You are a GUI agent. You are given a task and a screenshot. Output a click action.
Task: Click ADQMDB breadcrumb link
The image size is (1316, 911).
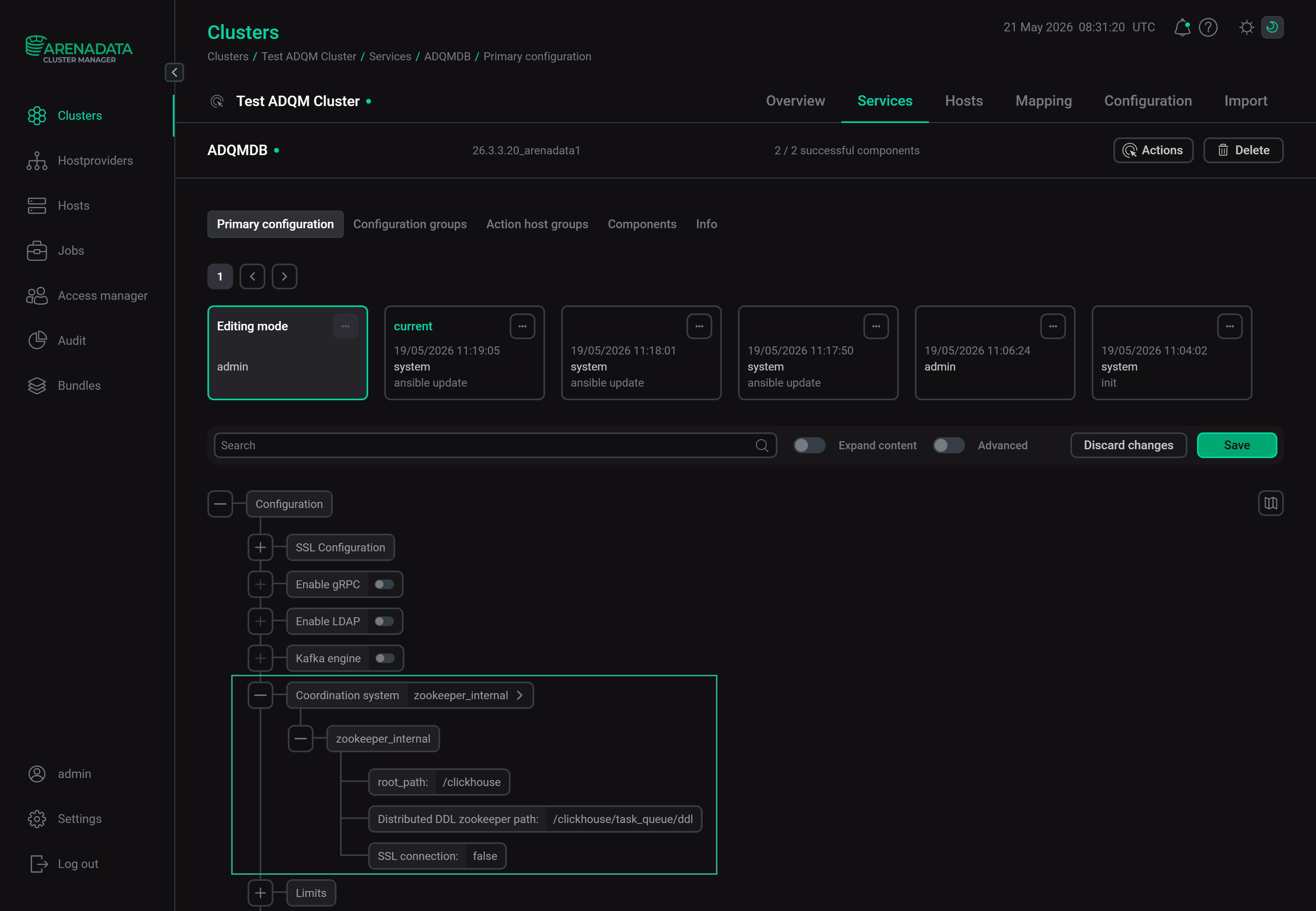447,57
